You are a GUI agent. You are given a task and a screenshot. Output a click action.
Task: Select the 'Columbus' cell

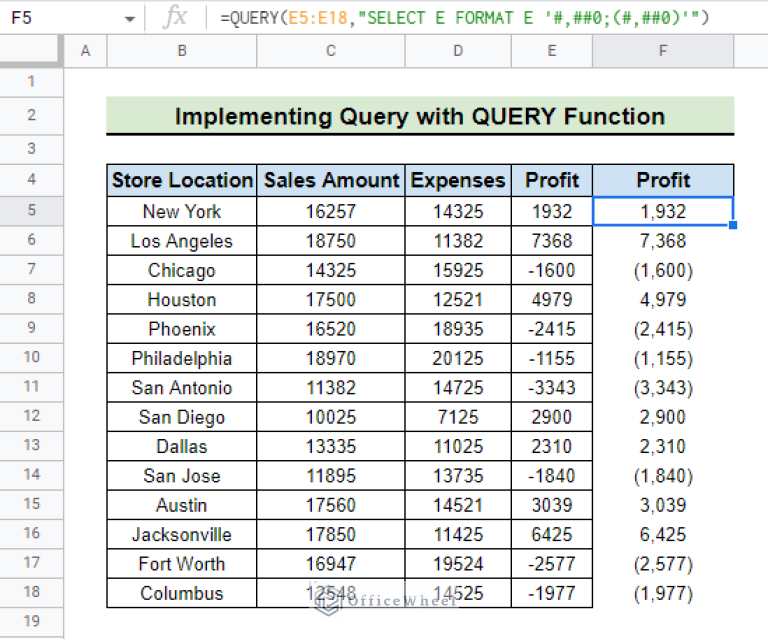click(182, 593)
